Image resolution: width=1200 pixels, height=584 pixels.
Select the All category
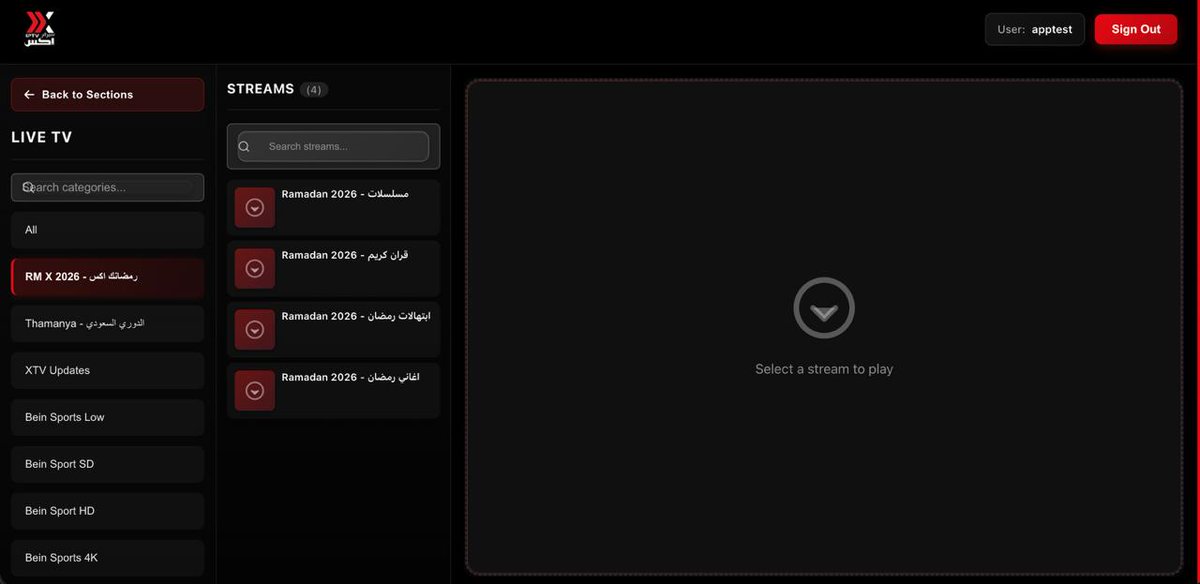pos(108,230)
